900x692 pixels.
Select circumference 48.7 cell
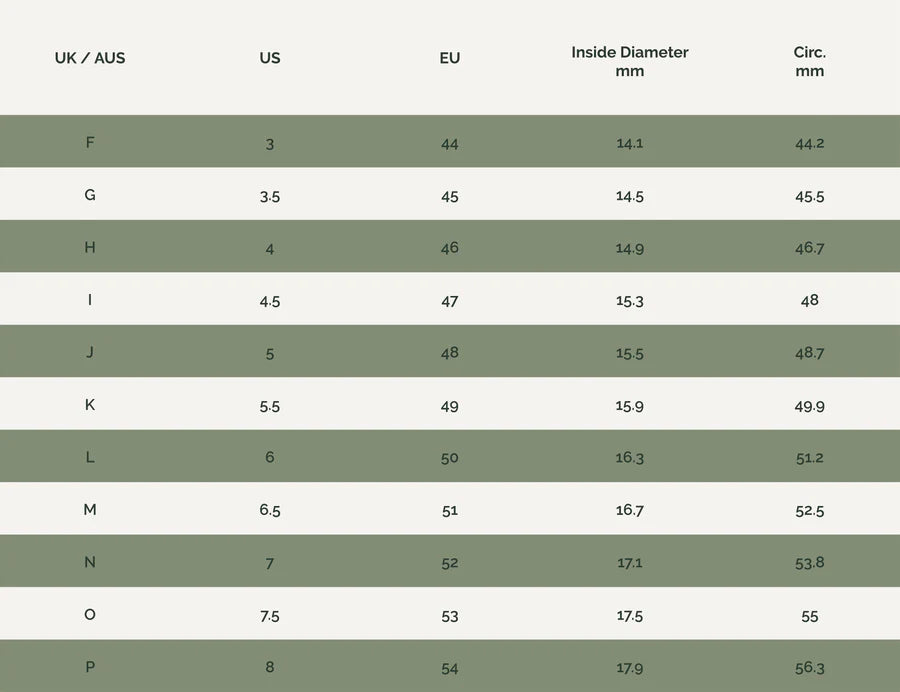point(810,353)
